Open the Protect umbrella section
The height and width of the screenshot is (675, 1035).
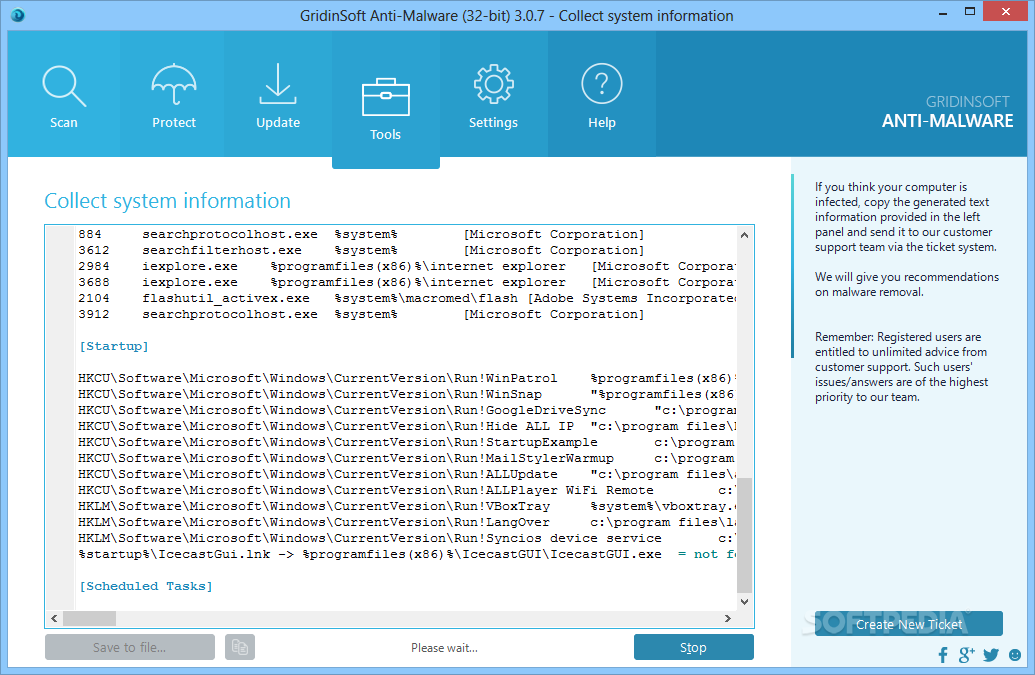tap(174, 94)
